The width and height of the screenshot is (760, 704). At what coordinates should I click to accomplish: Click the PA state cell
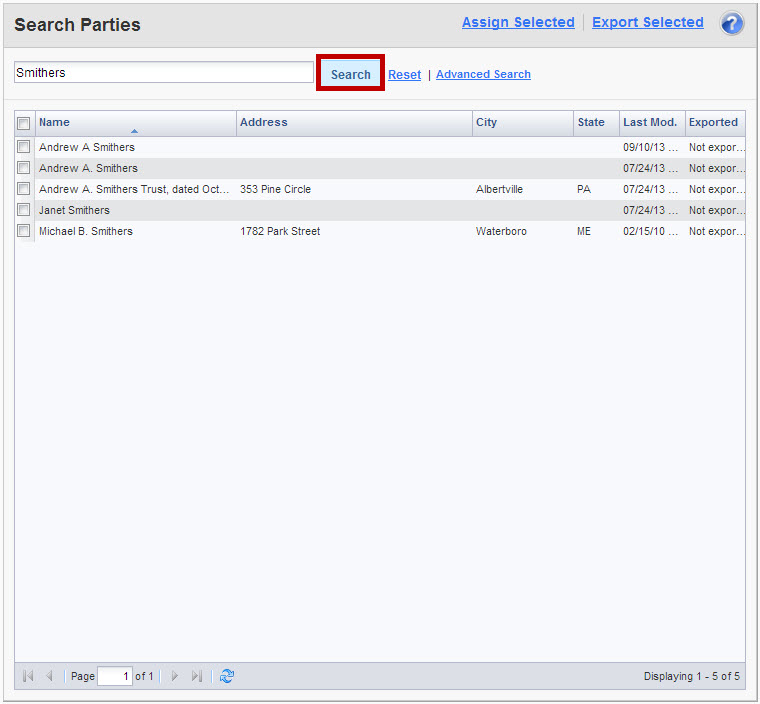coord(597,189)
